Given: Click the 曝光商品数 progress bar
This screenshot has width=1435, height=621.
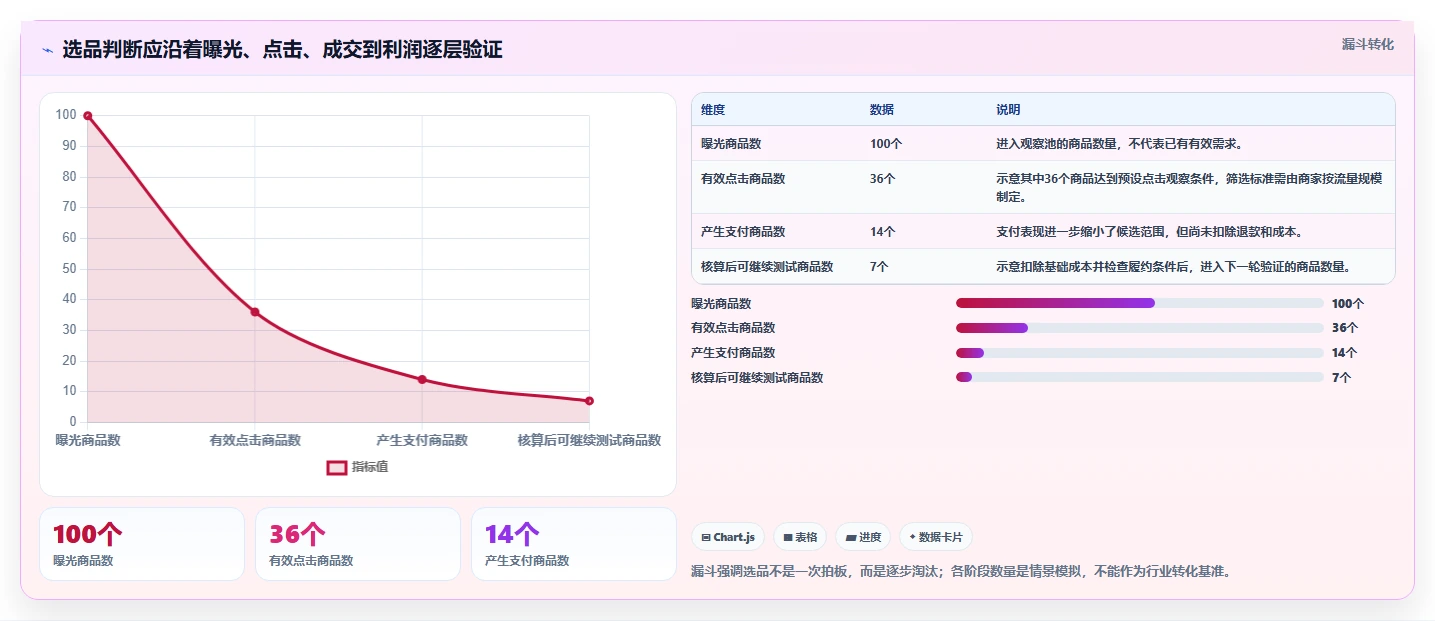Looking at the screenshot, I should (x=1140, y=303).
